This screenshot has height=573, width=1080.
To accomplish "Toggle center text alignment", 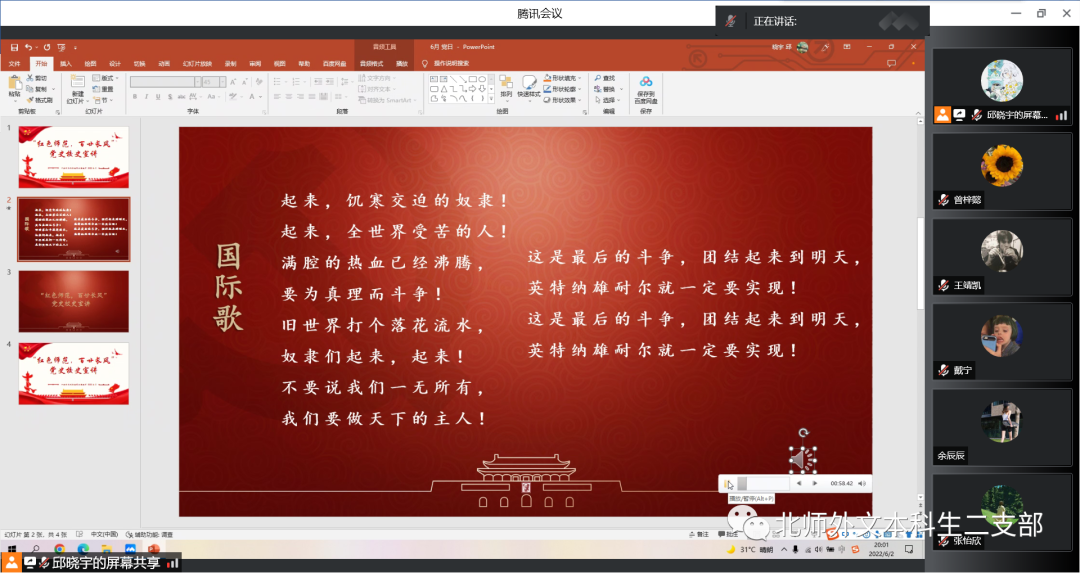I will (289, 97).
